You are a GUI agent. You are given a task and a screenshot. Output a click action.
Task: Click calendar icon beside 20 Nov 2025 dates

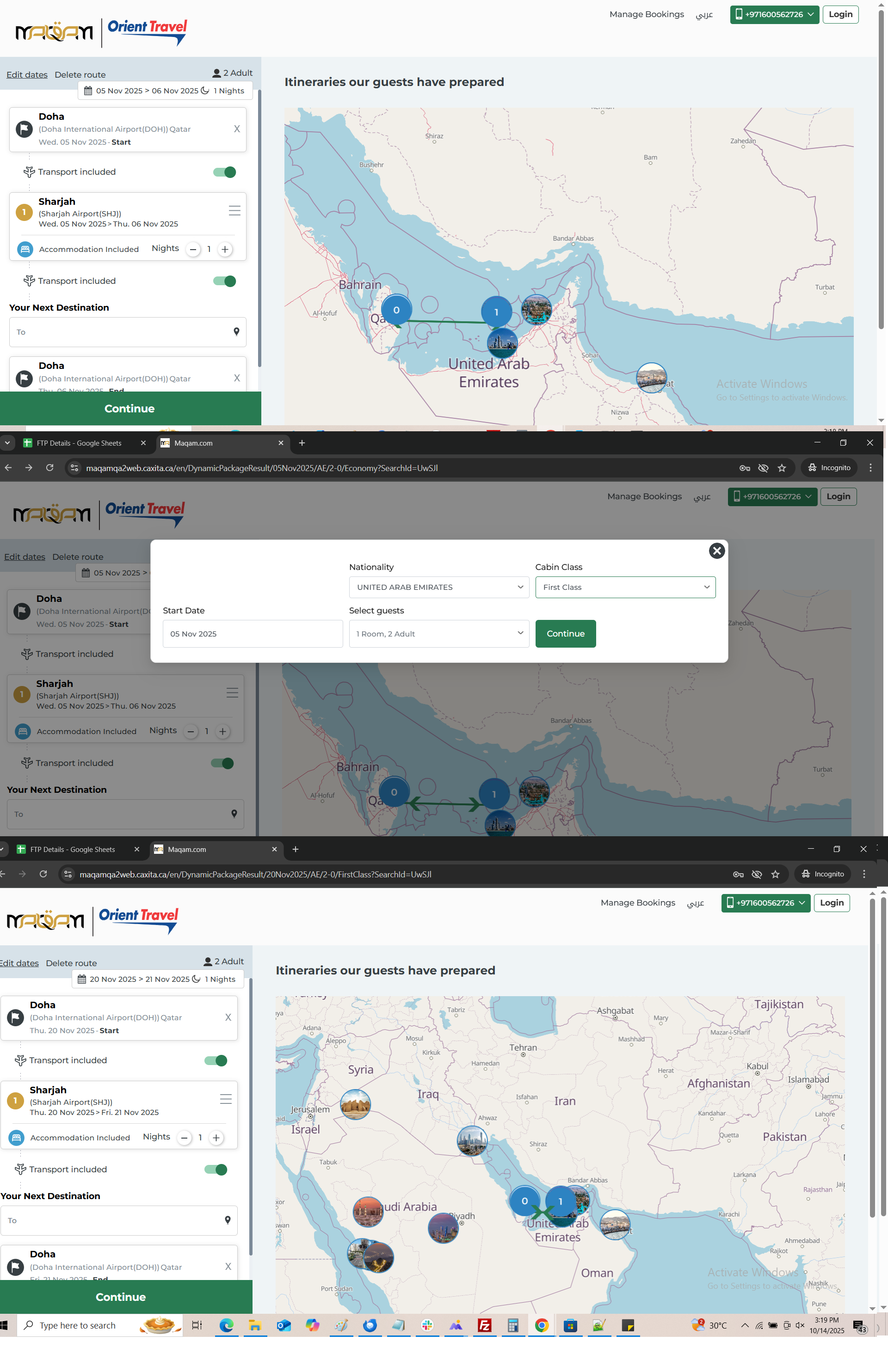click(x=82, y=979)
